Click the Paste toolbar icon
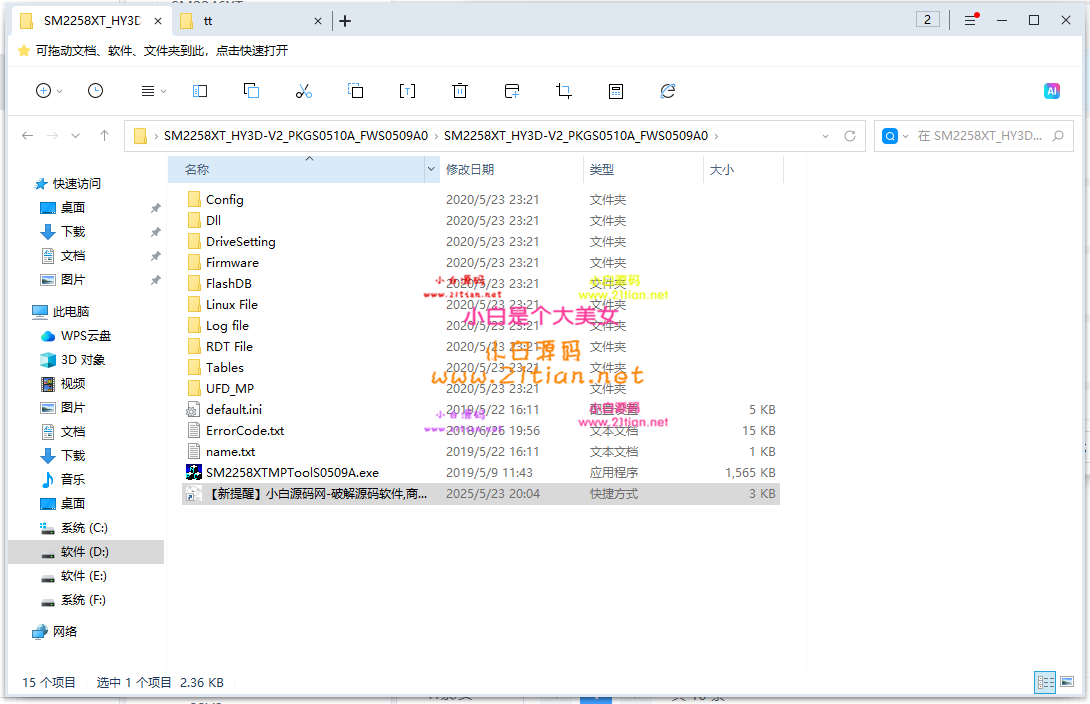 click(x=355, y=90)
